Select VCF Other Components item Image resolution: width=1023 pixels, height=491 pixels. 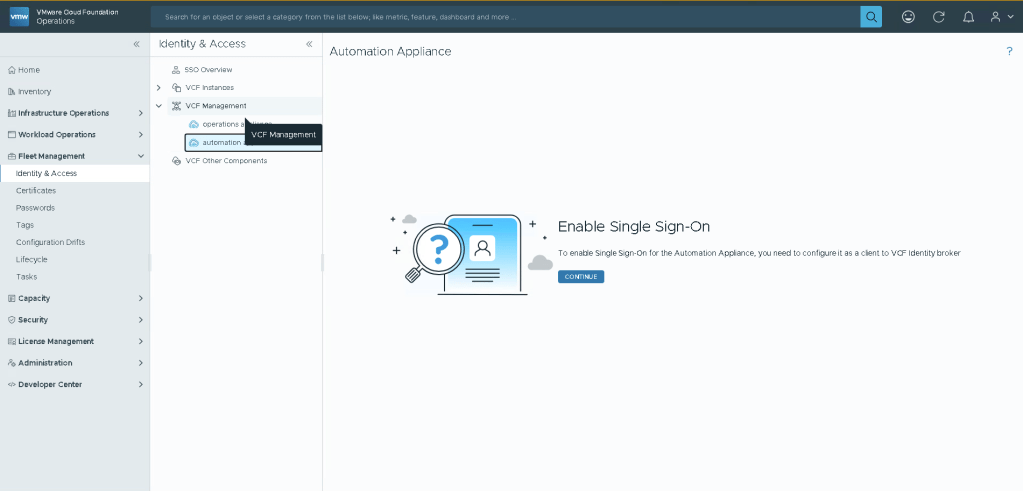226,161
